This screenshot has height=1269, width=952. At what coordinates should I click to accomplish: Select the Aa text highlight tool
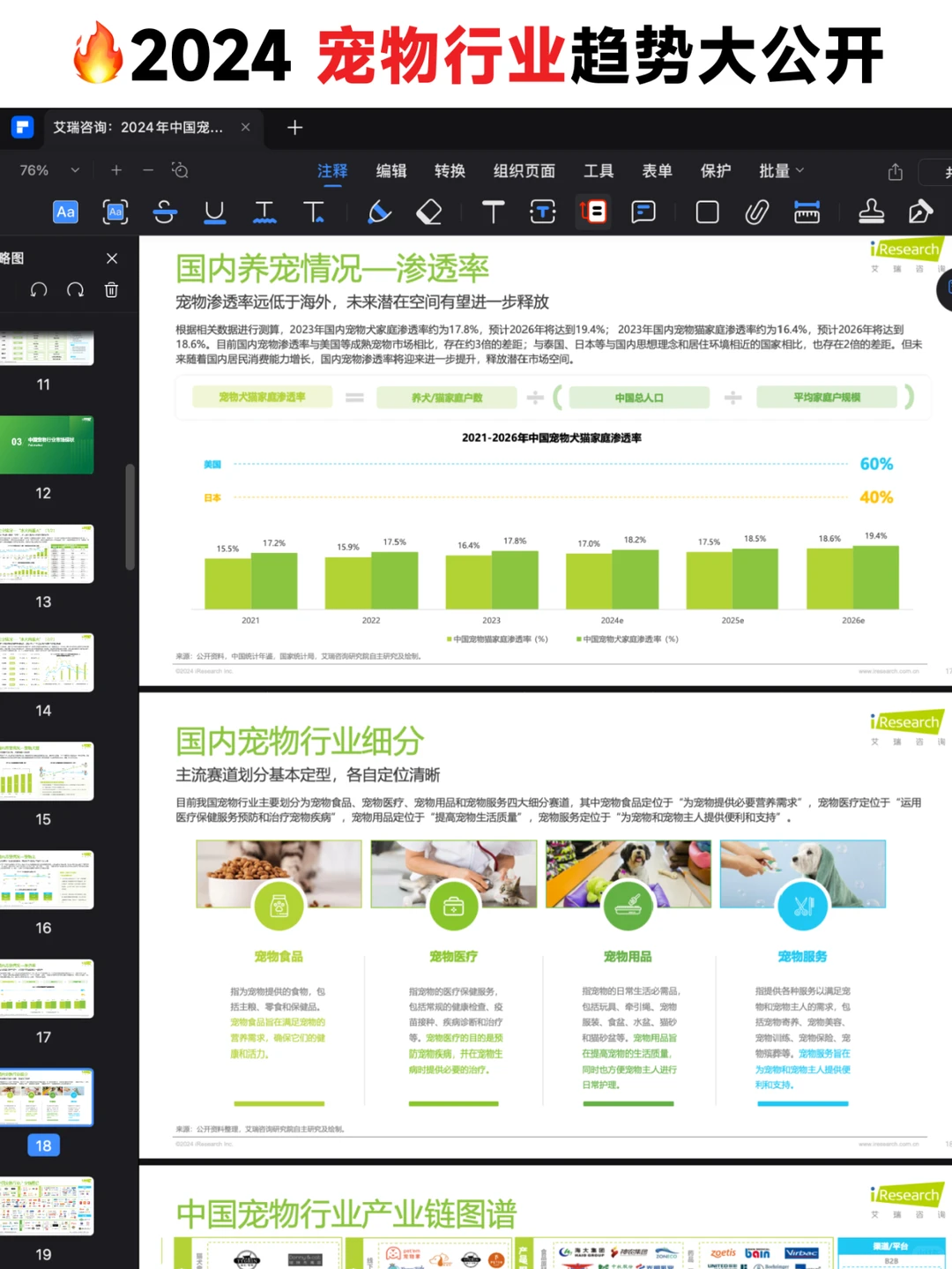(66, 212)
